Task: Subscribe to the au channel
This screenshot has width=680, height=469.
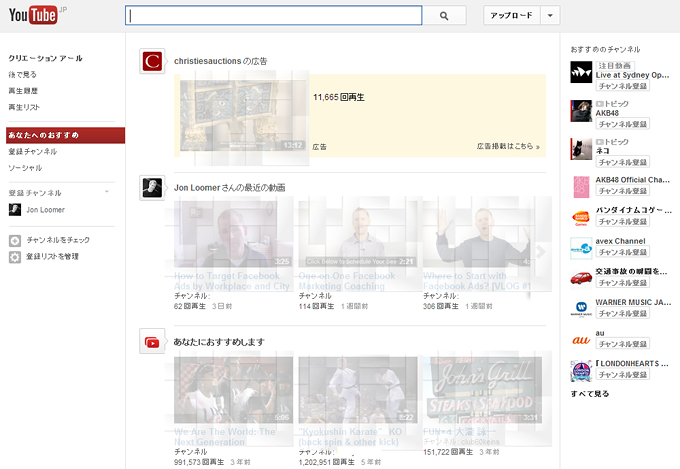Action: 622,344
